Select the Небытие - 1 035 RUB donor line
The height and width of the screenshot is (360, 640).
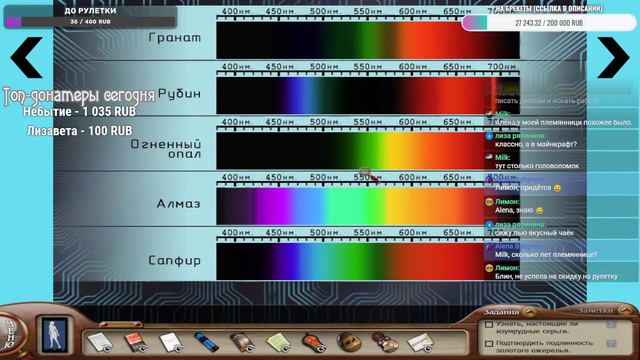point(79,111)
